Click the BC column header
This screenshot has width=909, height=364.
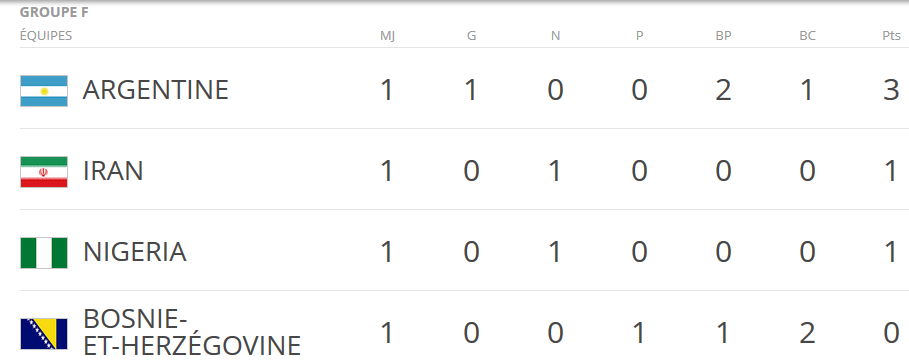click(808, 36)
